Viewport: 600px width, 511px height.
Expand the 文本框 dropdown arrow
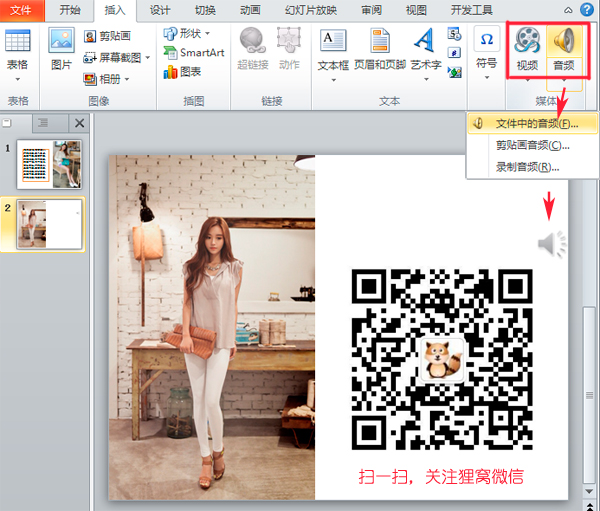point(333,80)
